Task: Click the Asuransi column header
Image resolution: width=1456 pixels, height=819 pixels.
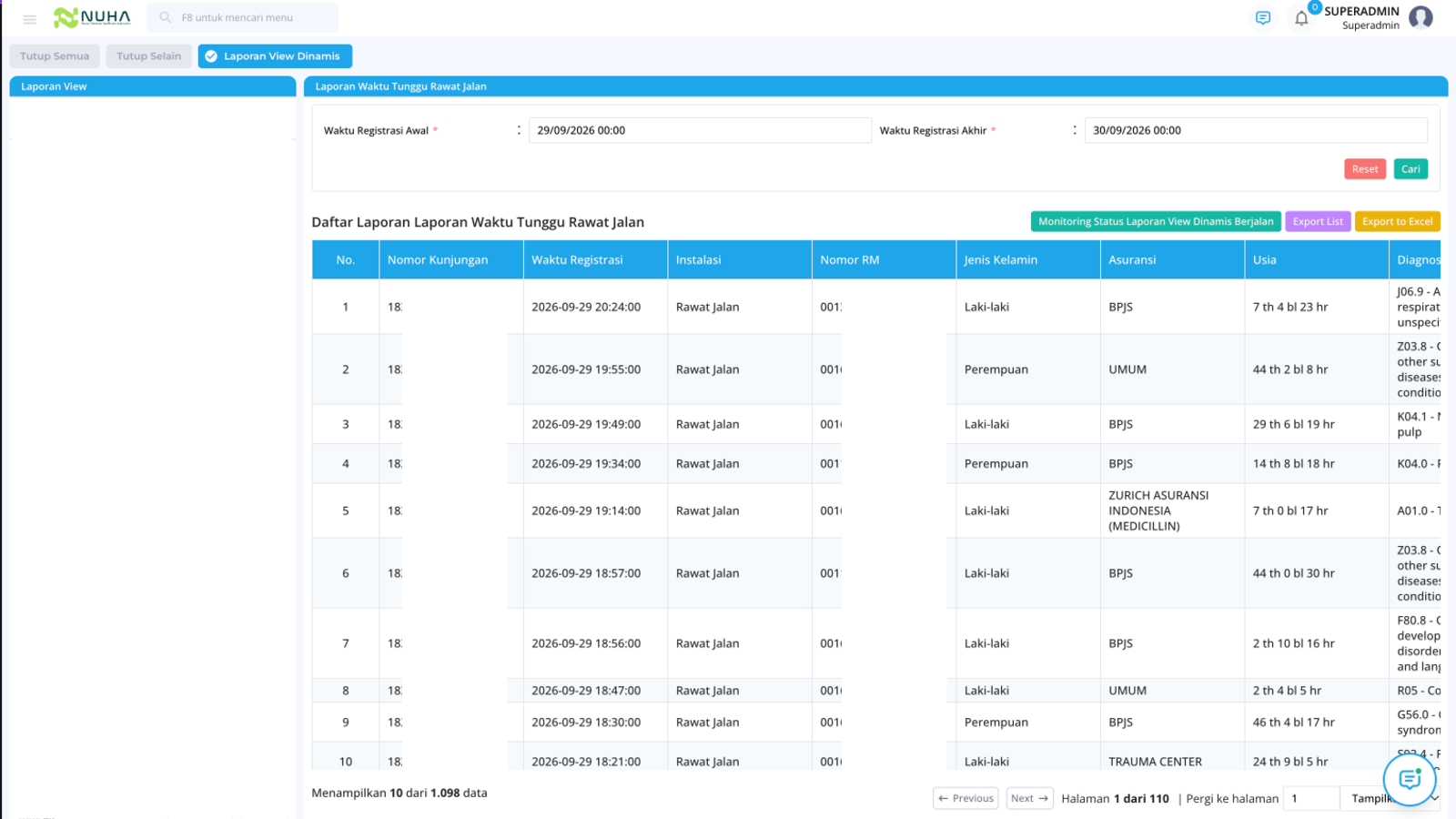Action: [x=1173, y=260]
